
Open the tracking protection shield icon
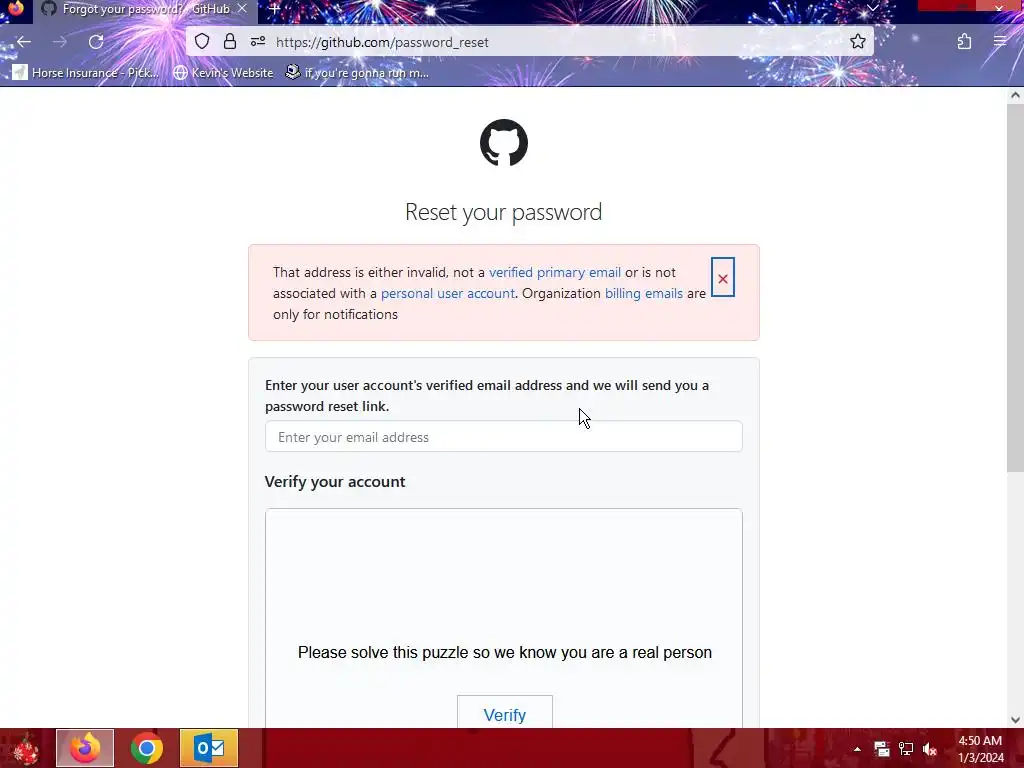[x=202, y=42]
